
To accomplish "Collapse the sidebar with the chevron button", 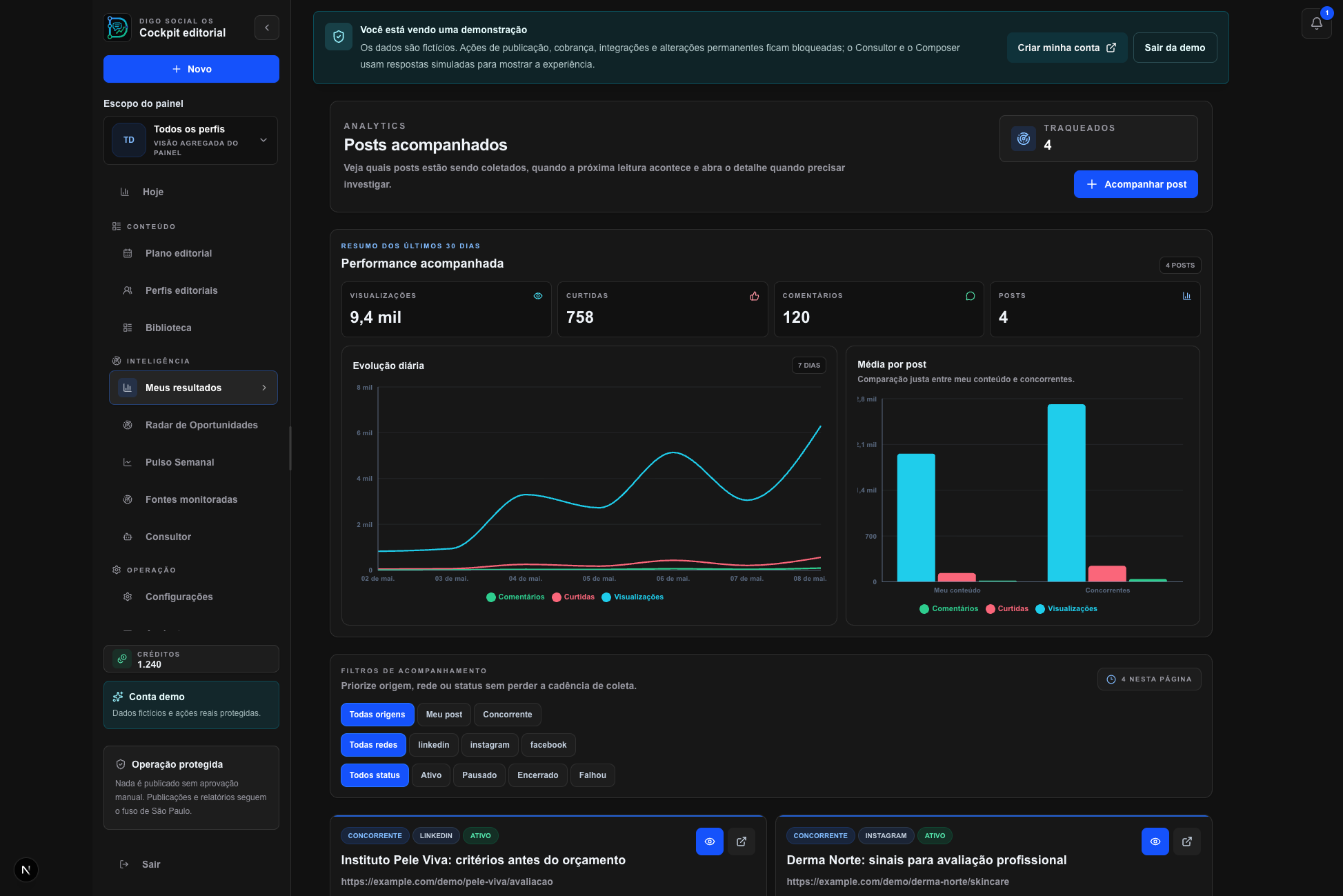I will 267,28.
